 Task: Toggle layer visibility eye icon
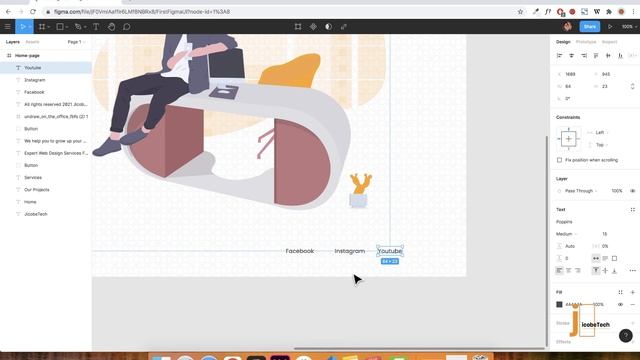click(633, 191)
